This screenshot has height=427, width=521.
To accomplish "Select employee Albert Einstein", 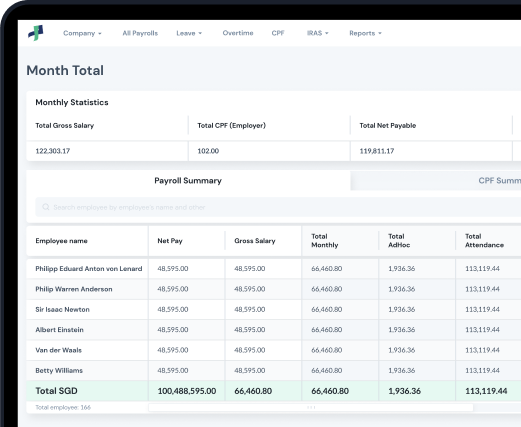I will point(59,330).
